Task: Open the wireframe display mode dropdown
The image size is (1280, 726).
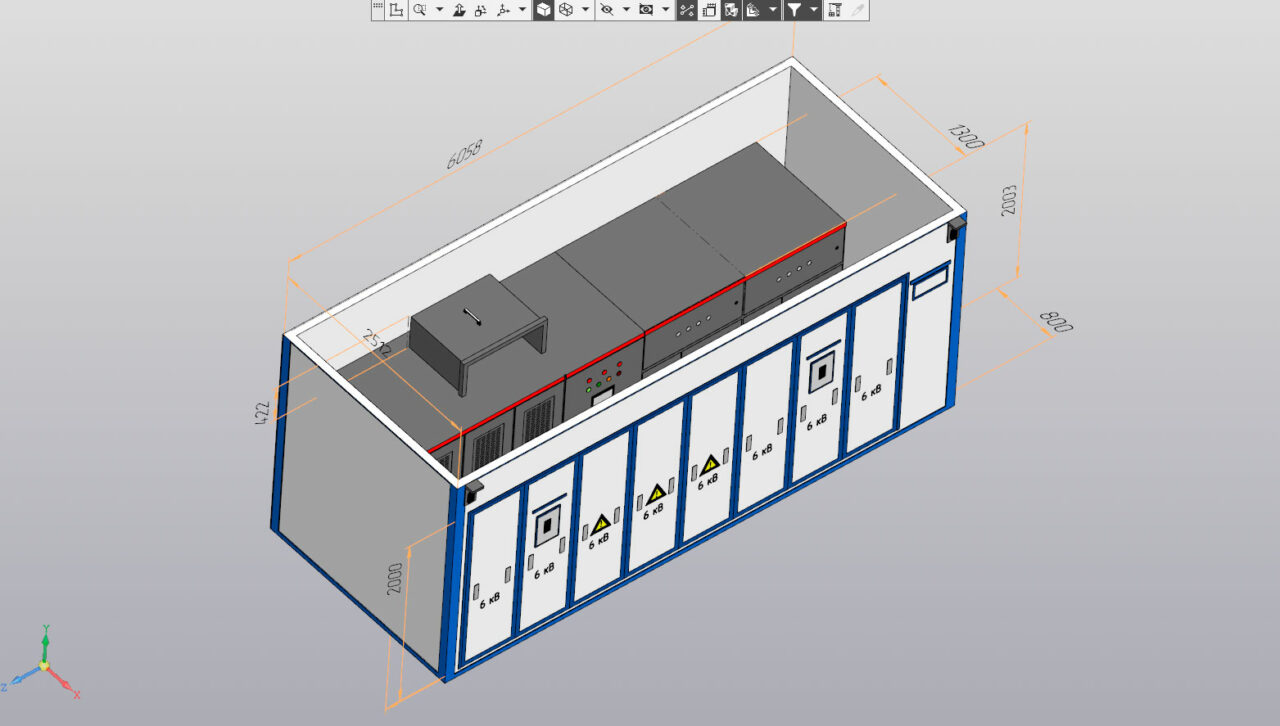Action: (585, 10)
